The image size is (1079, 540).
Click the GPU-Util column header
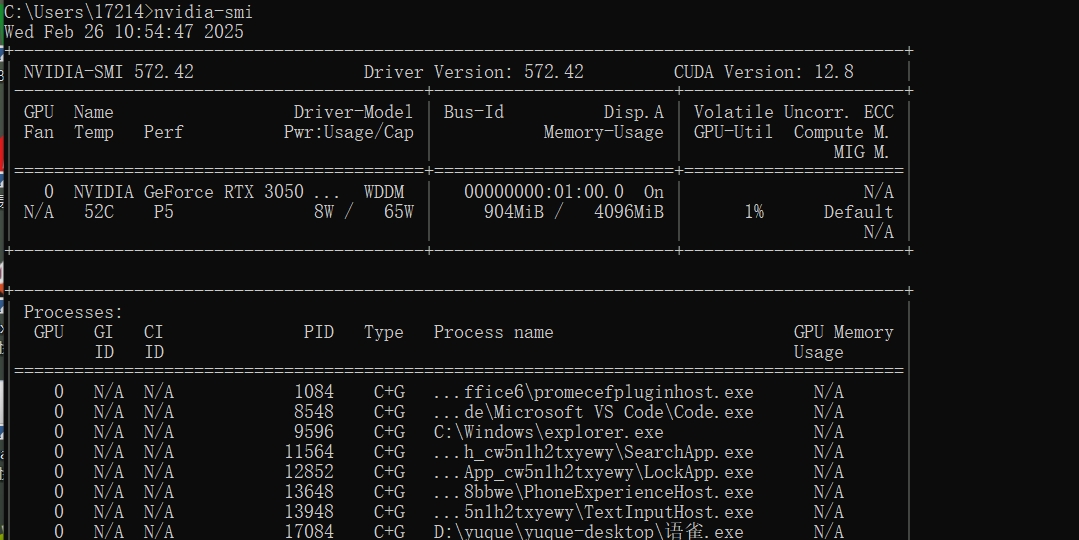point(734,132)
